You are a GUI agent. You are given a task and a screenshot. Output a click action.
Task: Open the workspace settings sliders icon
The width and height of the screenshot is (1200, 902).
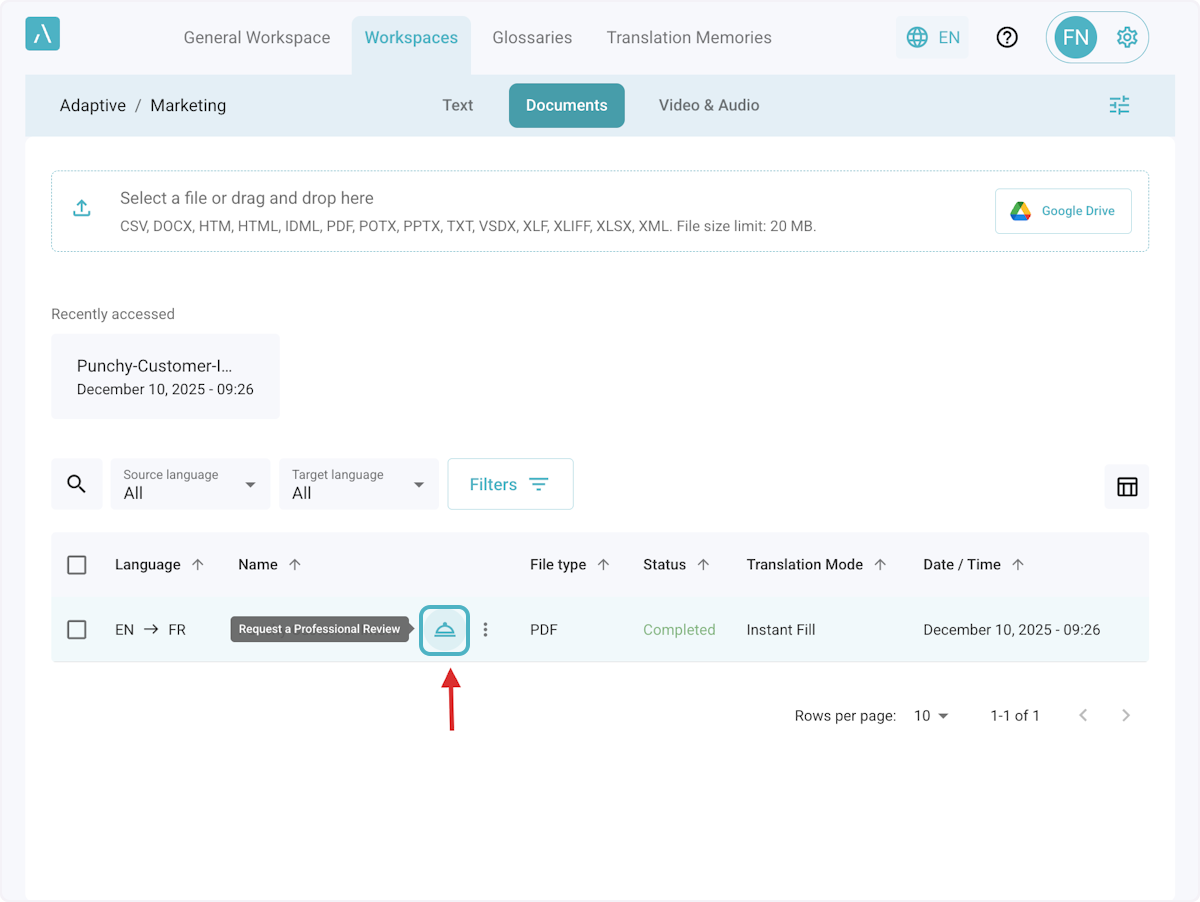pyautogui.click(x=1119, y=105)
